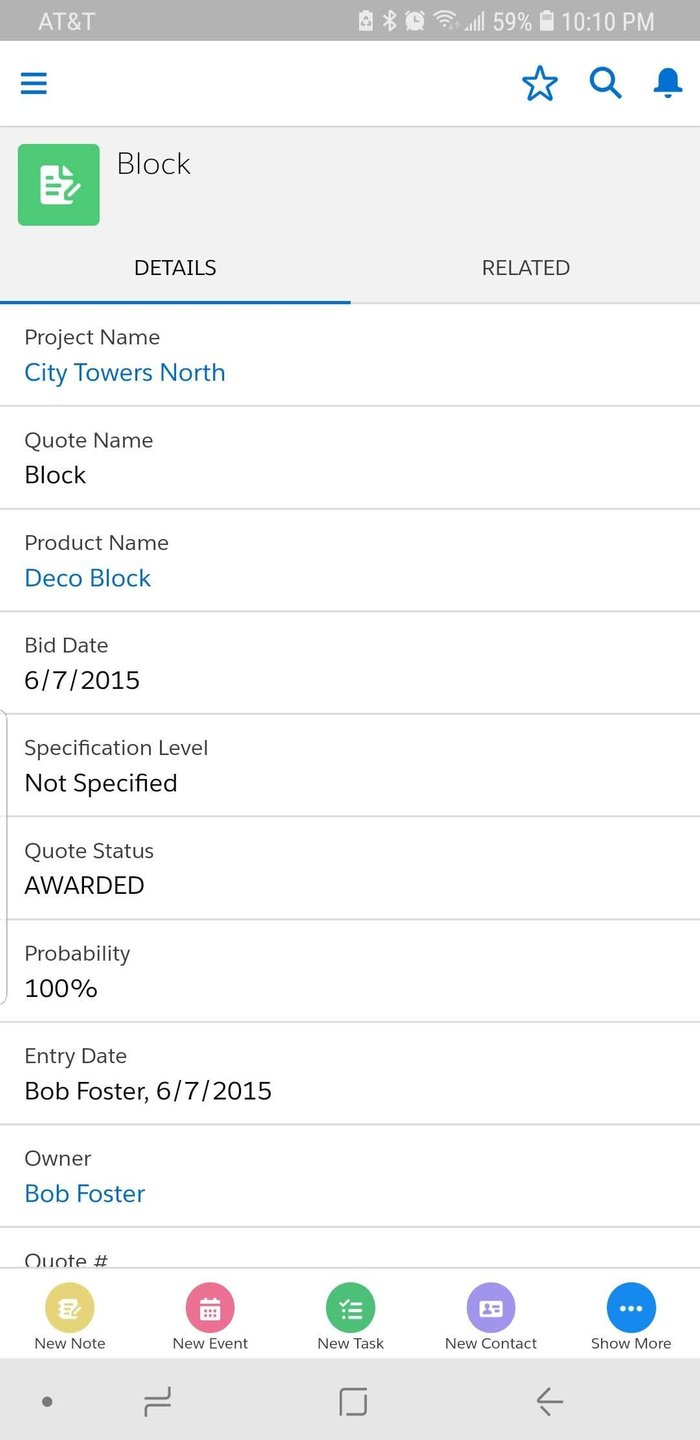Add a New Contact
Viewport: 700px width, 1440px height.
pyautogui.click(x=491, y=1318)
